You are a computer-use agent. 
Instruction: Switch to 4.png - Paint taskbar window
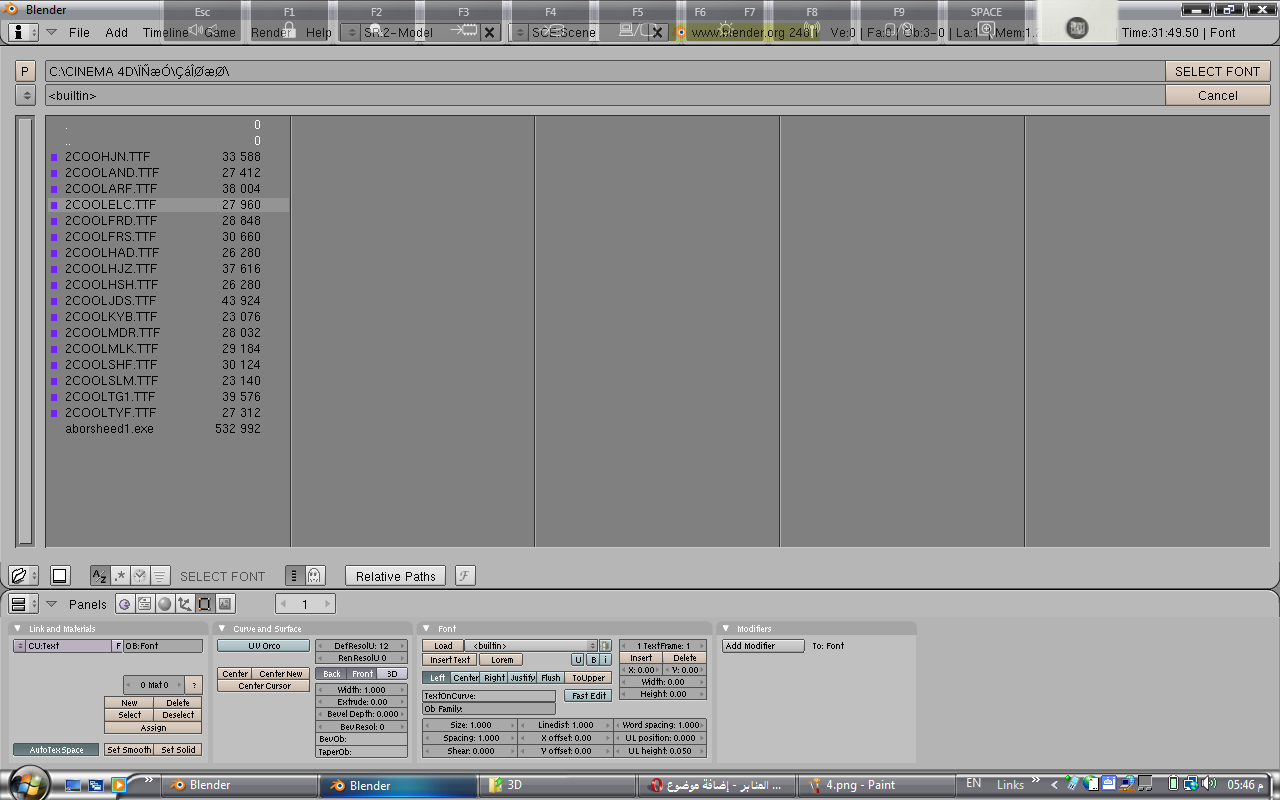876,785
